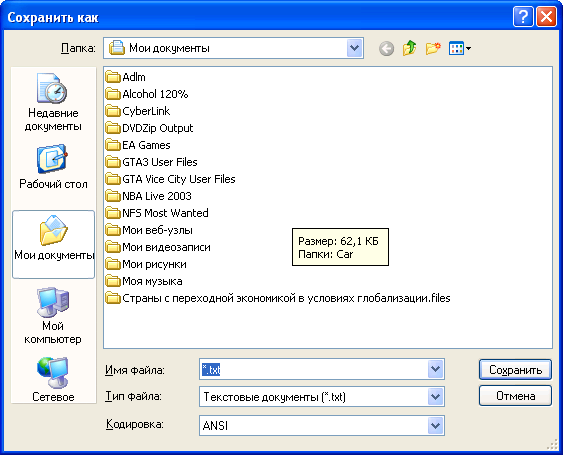Click the Отмена button
The height and width of the screenshot is (455, 563).
[515, 396]
